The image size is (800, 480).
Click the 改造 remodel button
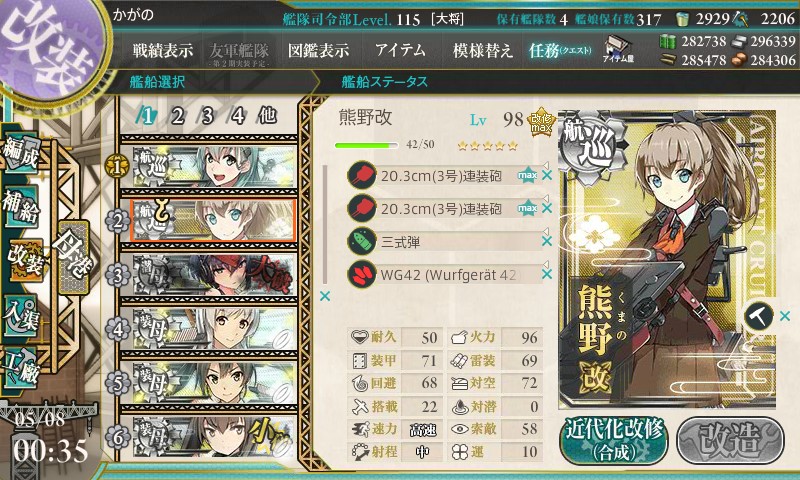point(730,441)
